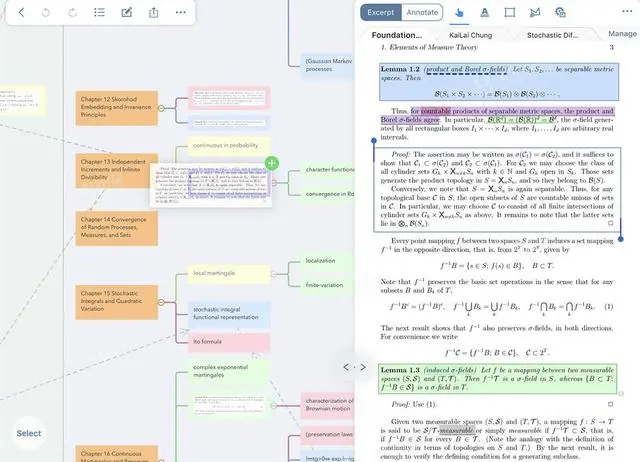Tap the green Lemma 1.3 excerpt box
Screen dimensions: 640x462
point(498,379)
